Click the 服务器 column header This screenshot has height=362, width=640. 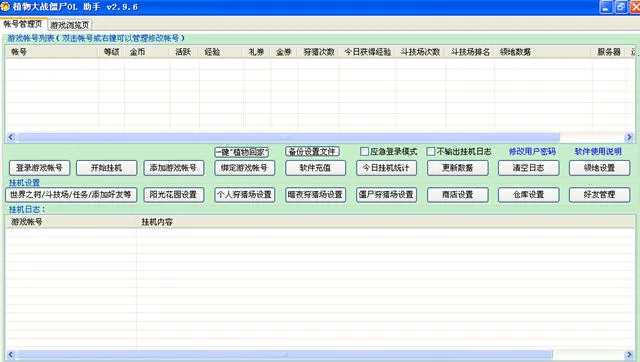click(x=609, y=52)
